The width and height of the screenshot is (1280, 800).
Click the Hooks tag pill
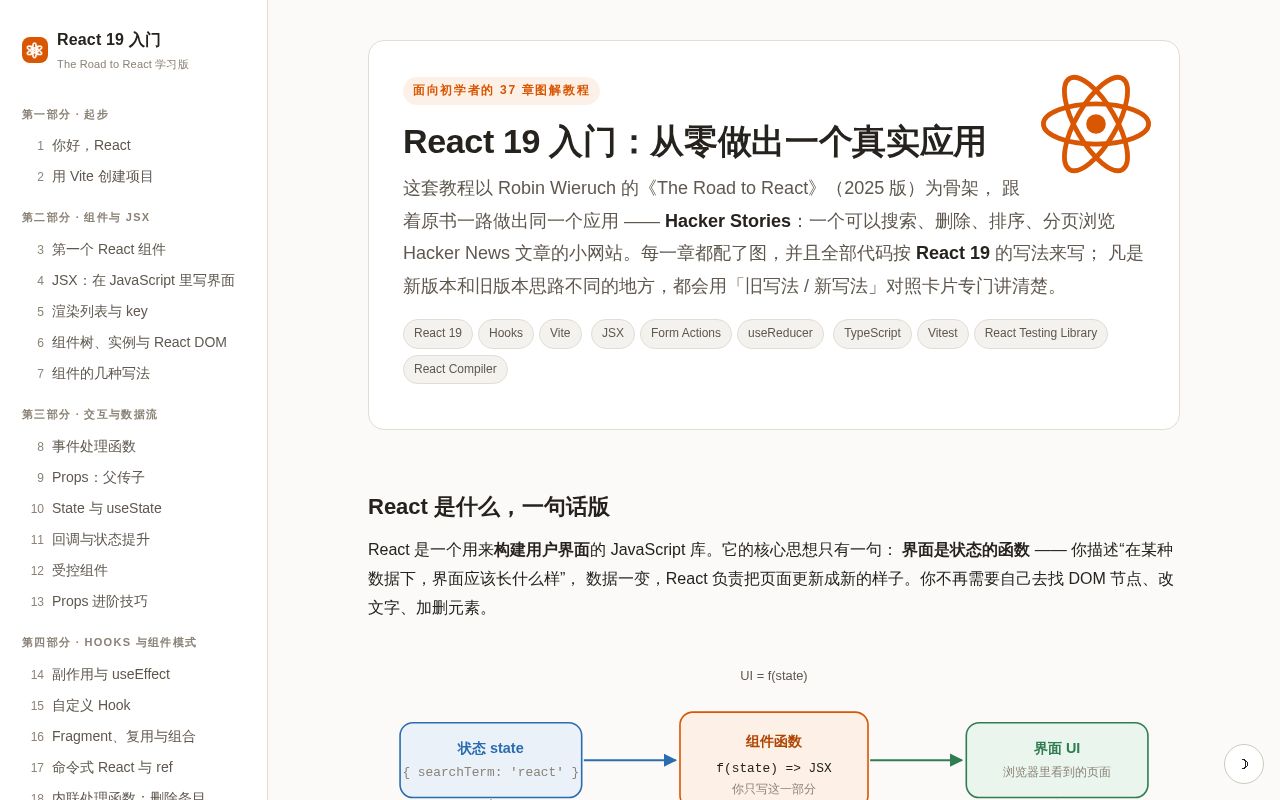pos(506,333)
